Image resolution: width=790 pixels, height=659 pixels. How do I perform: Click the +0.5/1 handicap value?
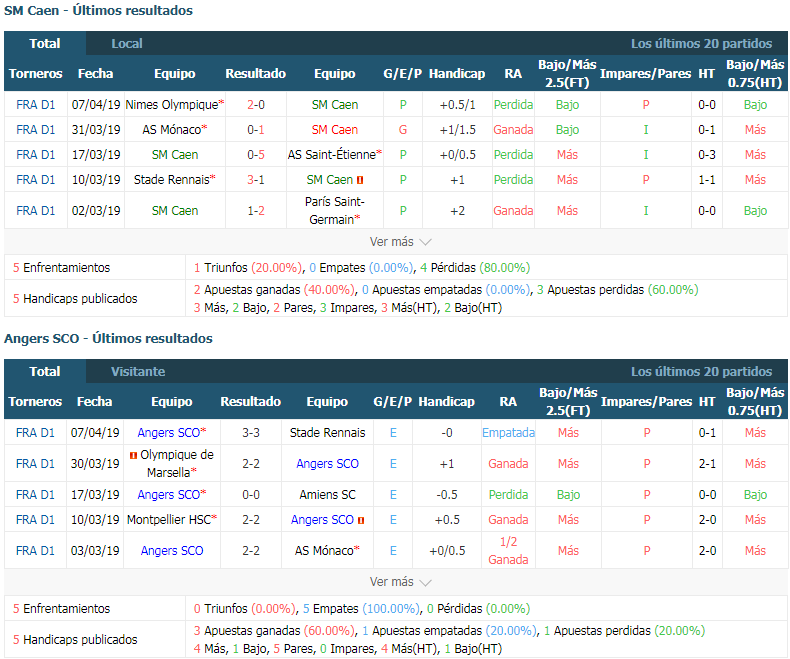(x=457, y=105)
